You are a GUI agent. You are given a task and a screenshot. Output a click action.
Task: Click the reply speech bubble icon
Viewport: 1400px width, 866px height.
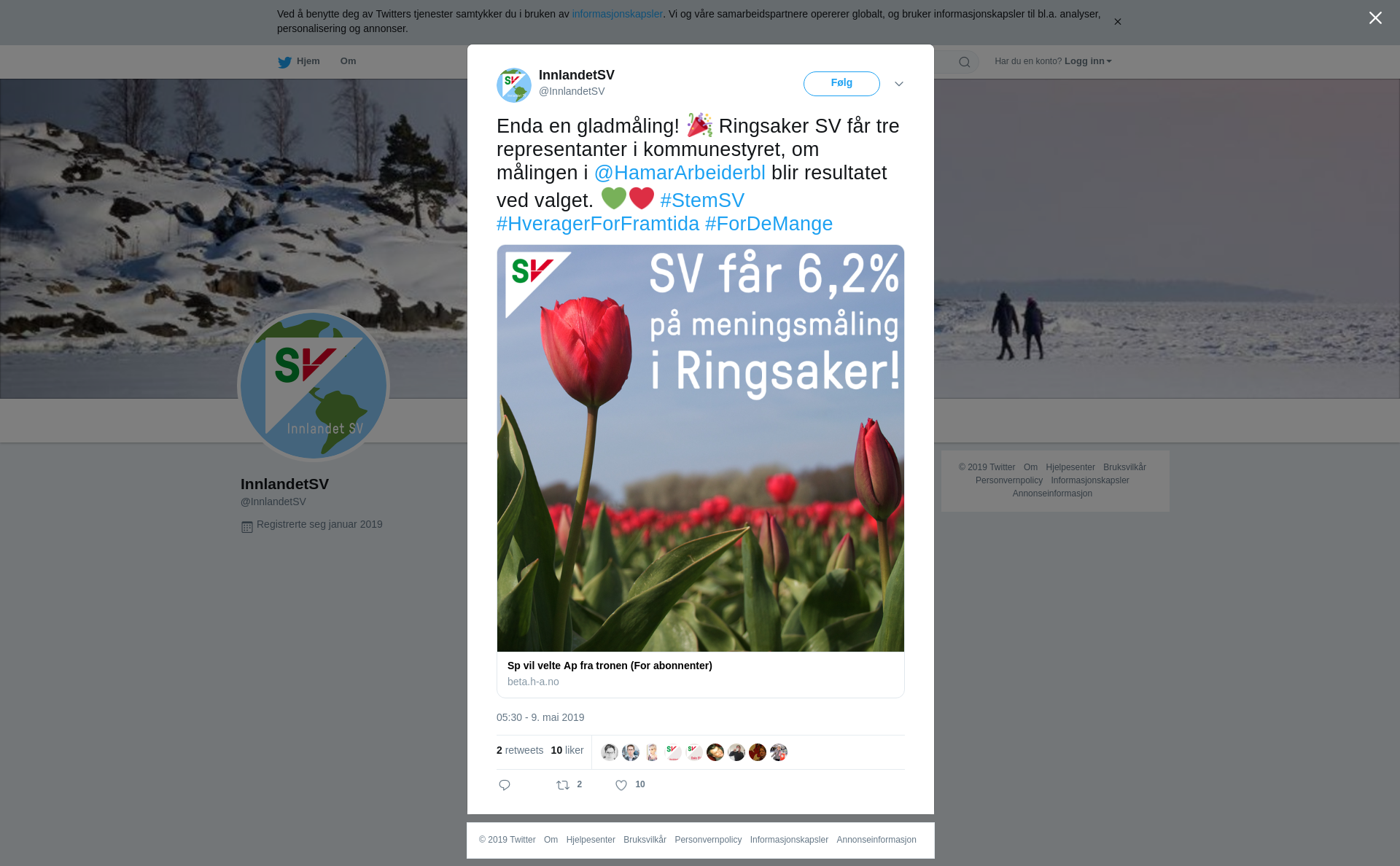pos(505,785)
